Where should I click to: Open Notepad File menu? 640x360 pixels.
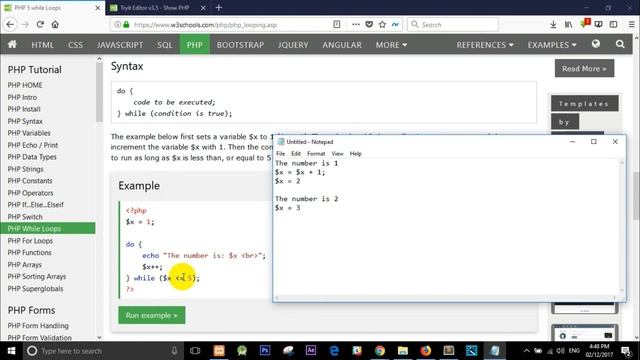click(280, 153)
